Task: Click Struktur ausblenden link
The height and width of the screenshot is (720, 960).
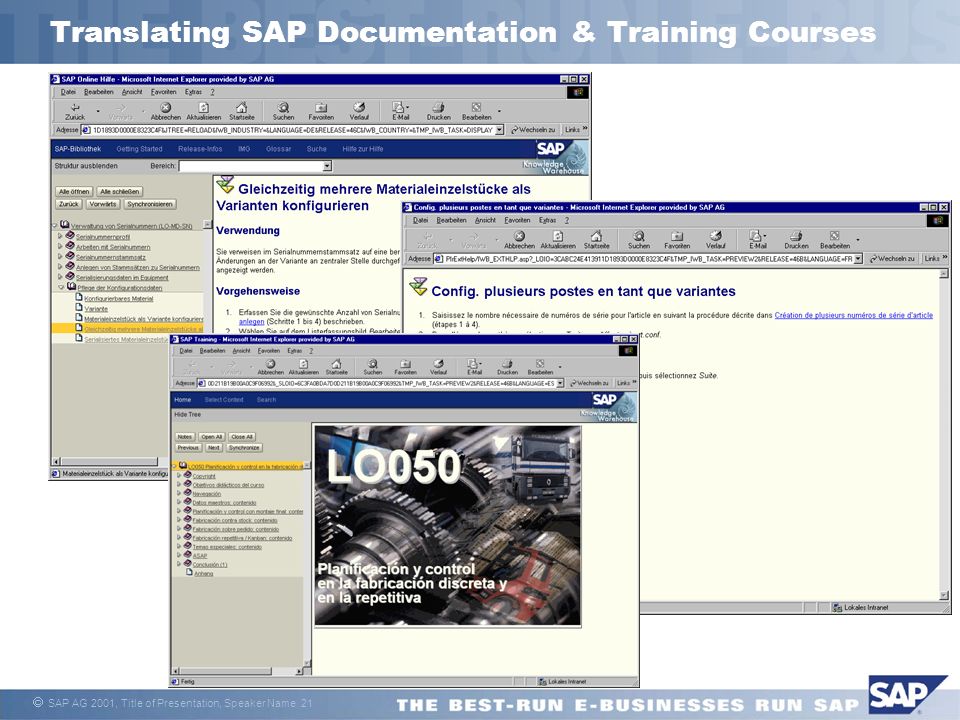Action: click(86, 166)
